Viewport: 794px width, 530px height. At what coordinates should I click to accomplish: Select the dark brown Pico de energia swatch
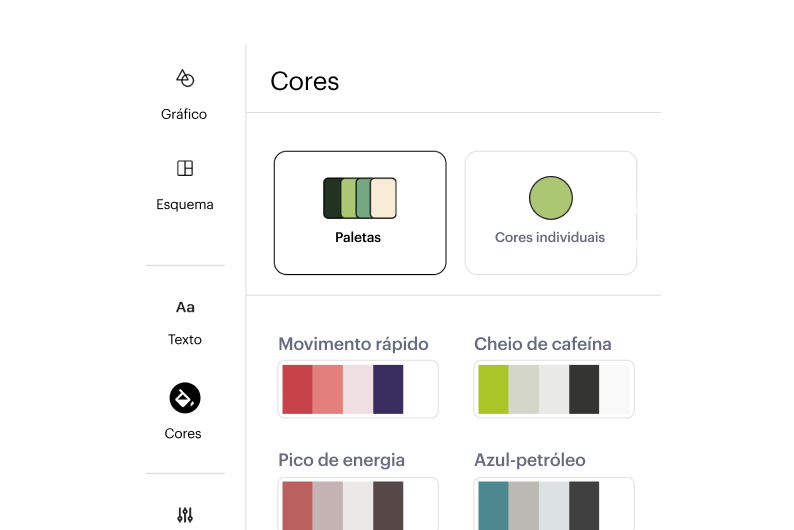(x=388, y=505)
